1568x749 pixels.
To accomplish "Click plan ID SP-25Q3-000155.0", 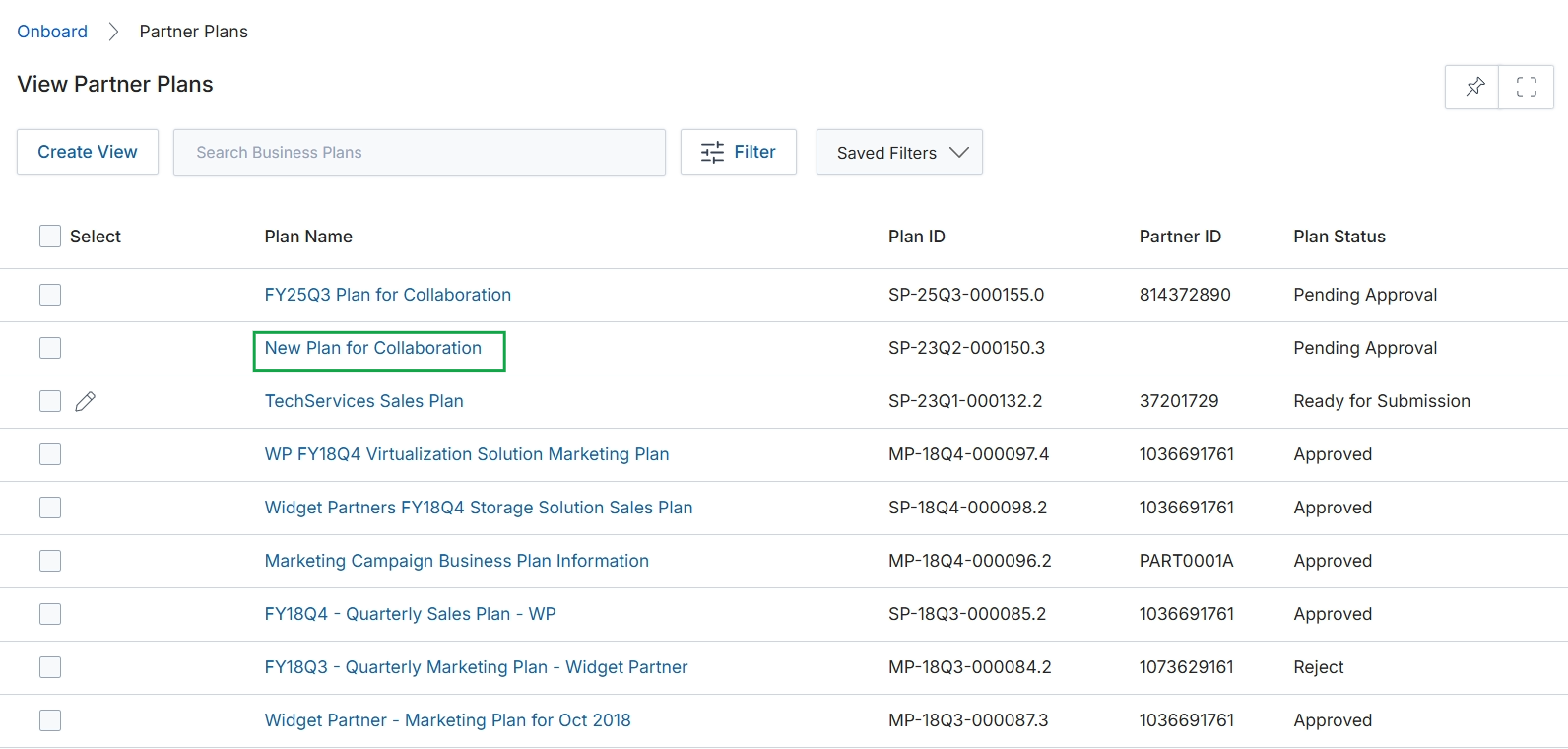I will click(966, 295).
